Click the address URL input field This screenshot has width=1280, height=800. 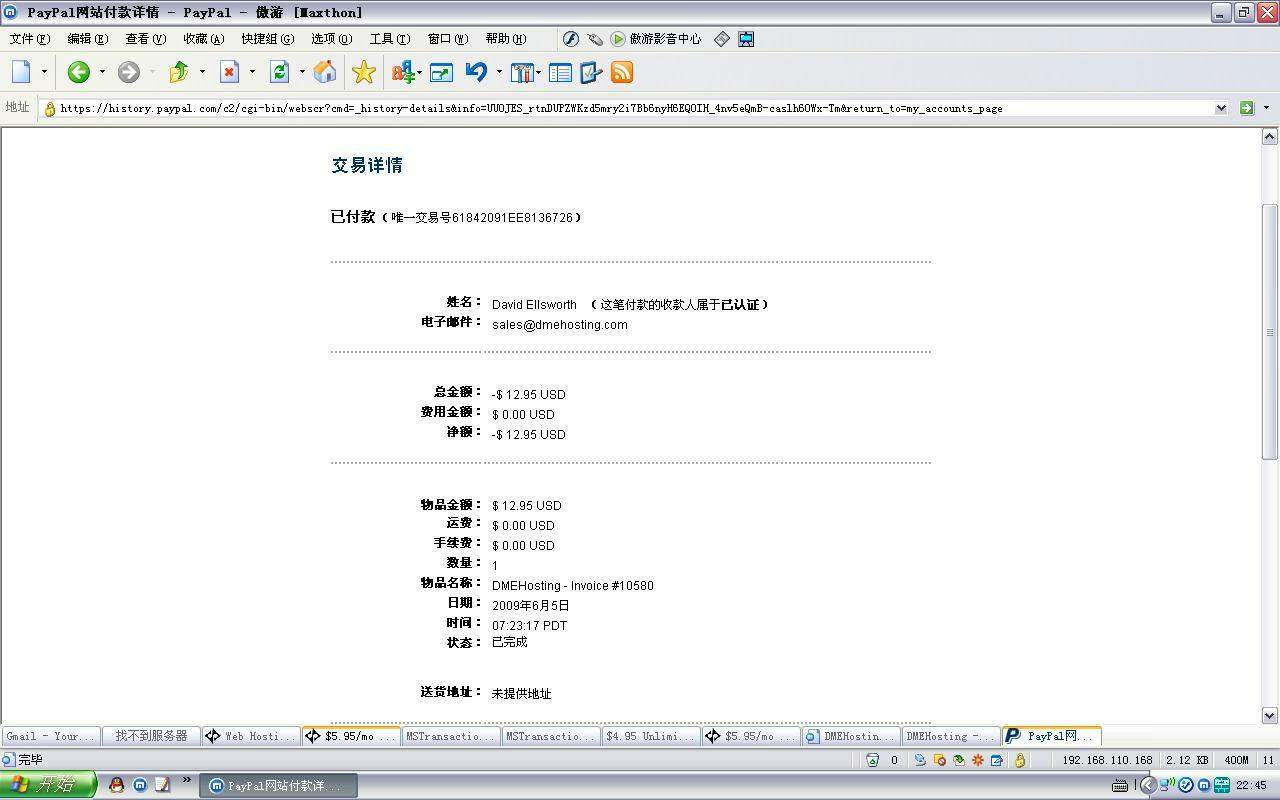pyautogui.click(x=634, y=108)
